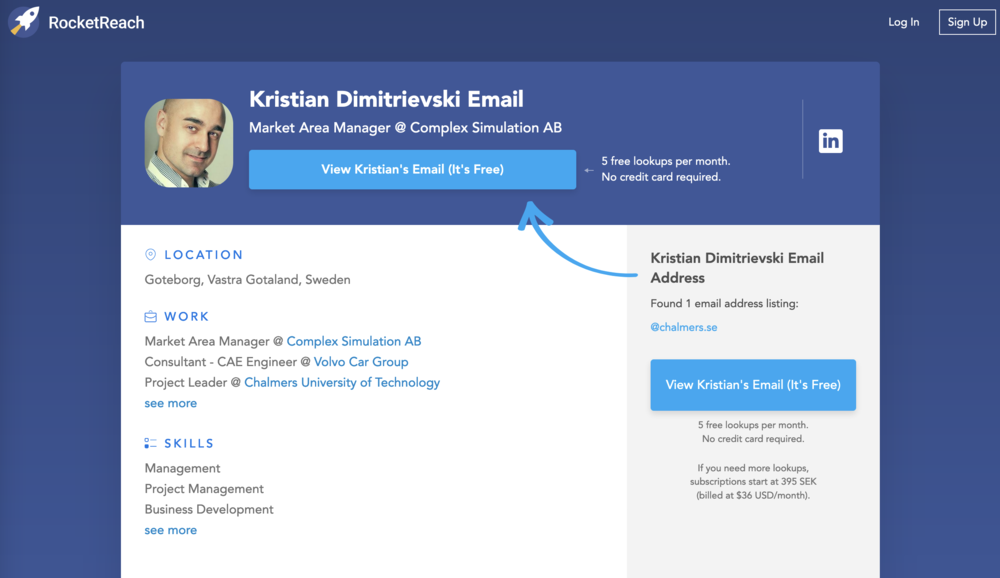Screen dimensions: 1000x578
Task: Open the LinkedIn profile icon
Action: 830,141
